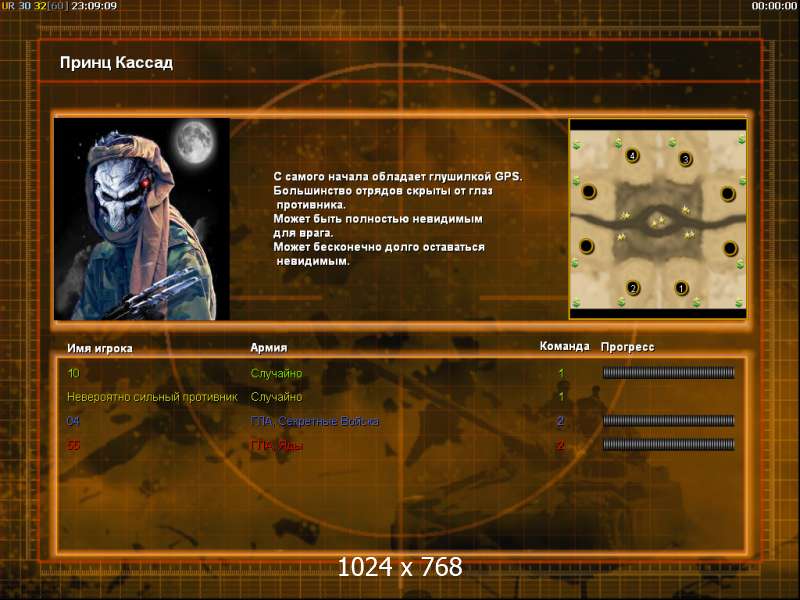Image resolution: width=800 pixels, height=600 pixels.
Task: Click the 'Команда' column header
Action: 564,346
